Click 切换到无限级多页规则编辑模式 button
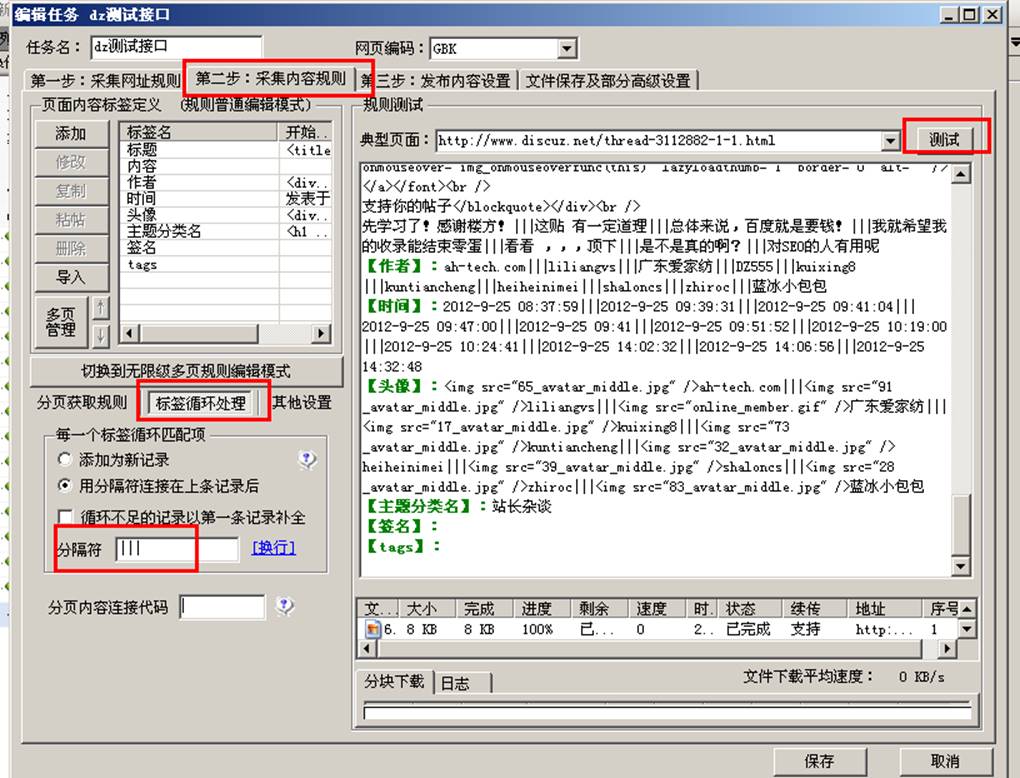This screenshot has height=778, width=1020. pos(186,371)
